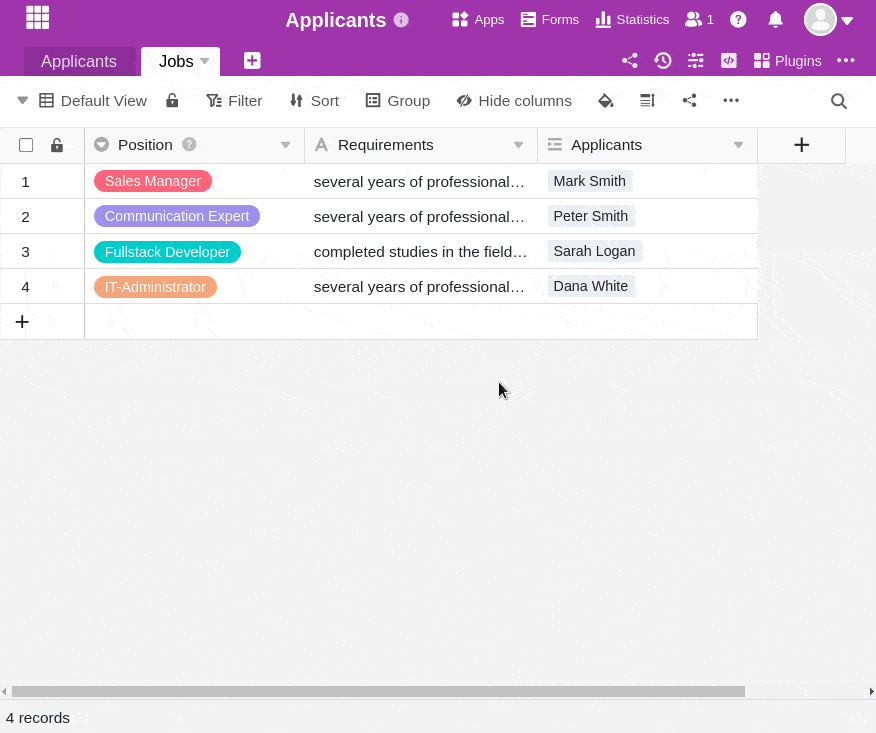Viewport: 876px width, 733px height.
Task: Open the Statistics menu item
Action: pyautogui.click(x=632, y=20)
